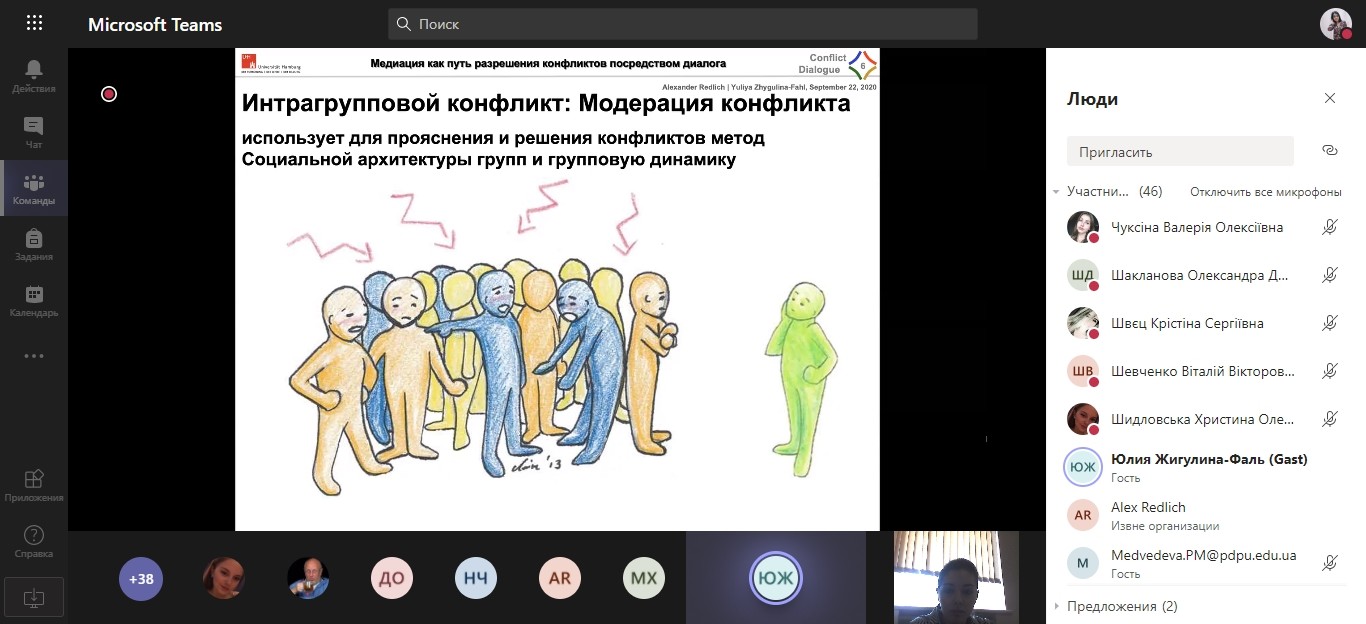Open the profile avatar menu
This screenshot has width=1366, height=624.
click(x=1335, y=23)
